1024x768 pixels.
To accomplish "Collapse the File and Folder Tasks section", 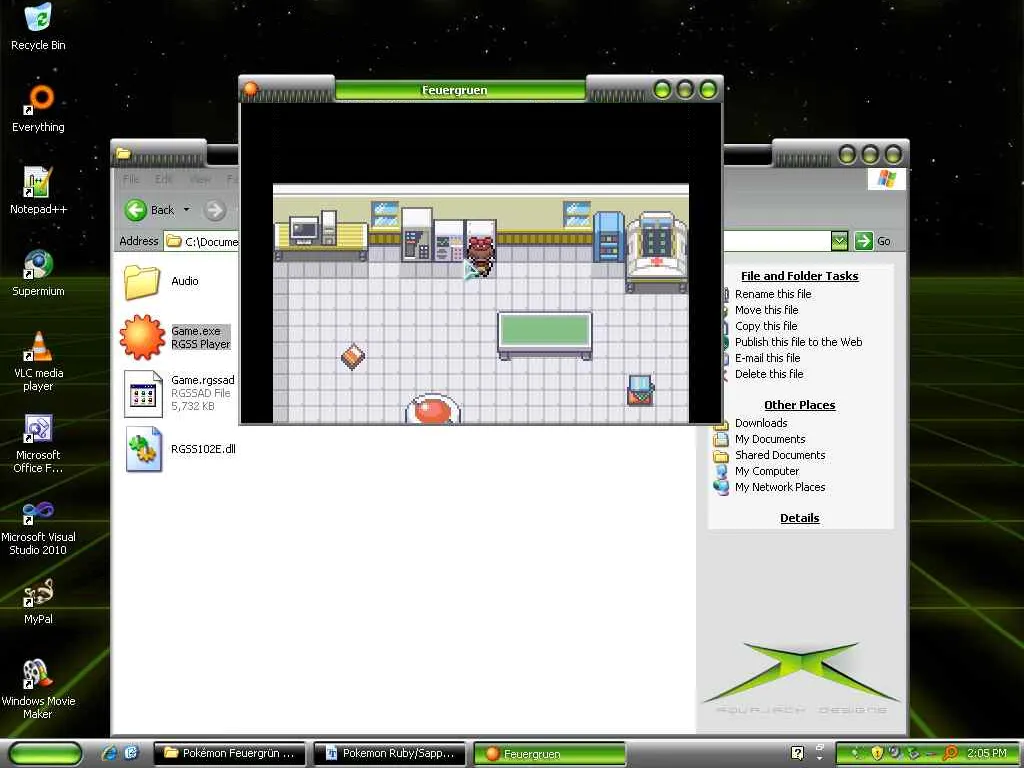I will click(799, 276).
